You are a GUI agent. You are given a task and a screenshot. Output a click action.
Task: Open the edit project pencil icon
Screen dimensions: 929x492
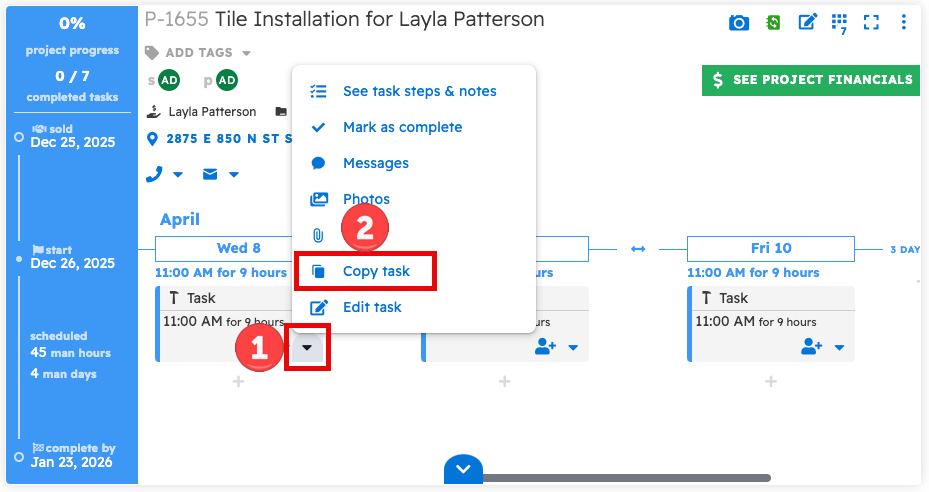coord(807,22)
